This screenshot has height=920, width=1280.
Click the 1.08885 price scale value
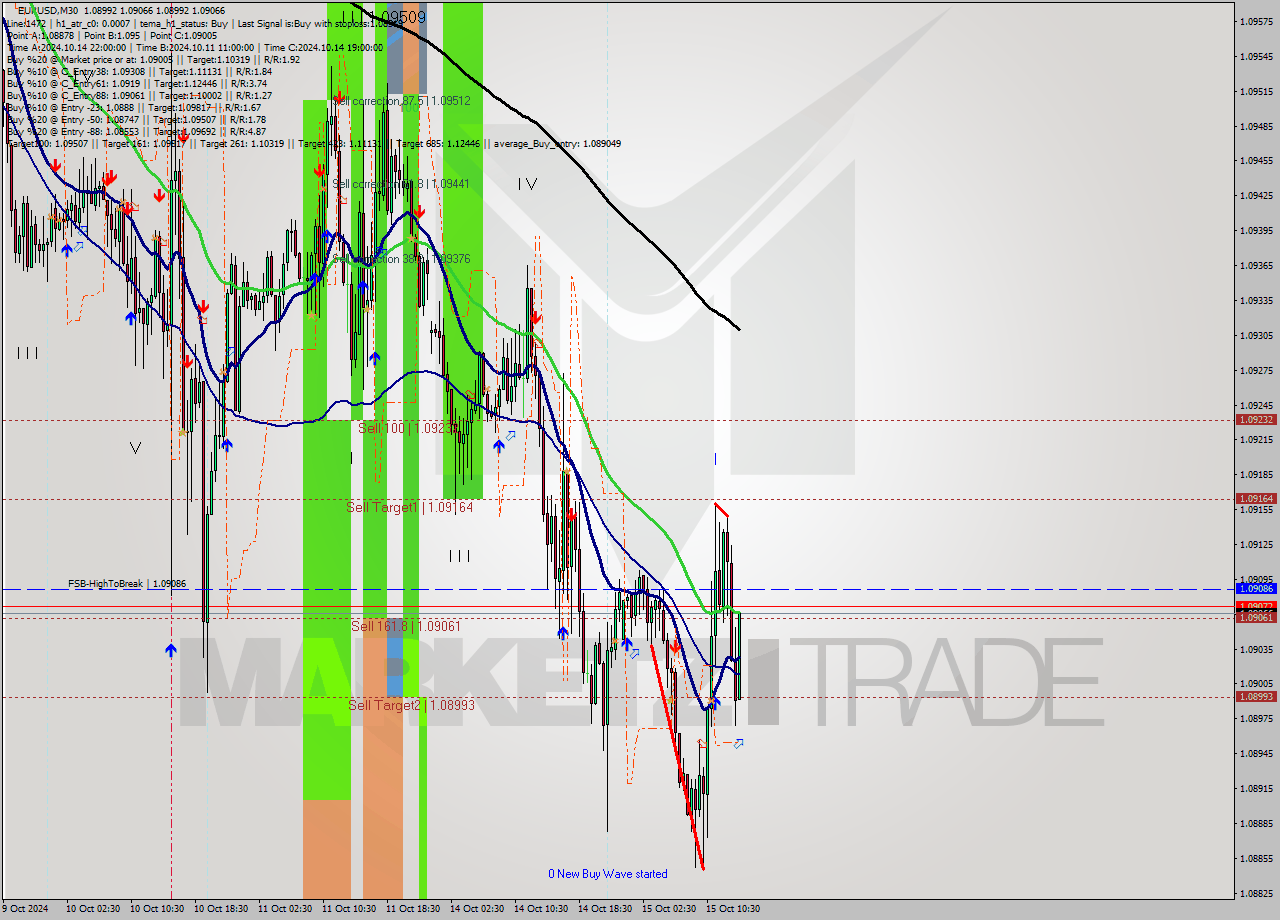click(x=1256, y=823)
